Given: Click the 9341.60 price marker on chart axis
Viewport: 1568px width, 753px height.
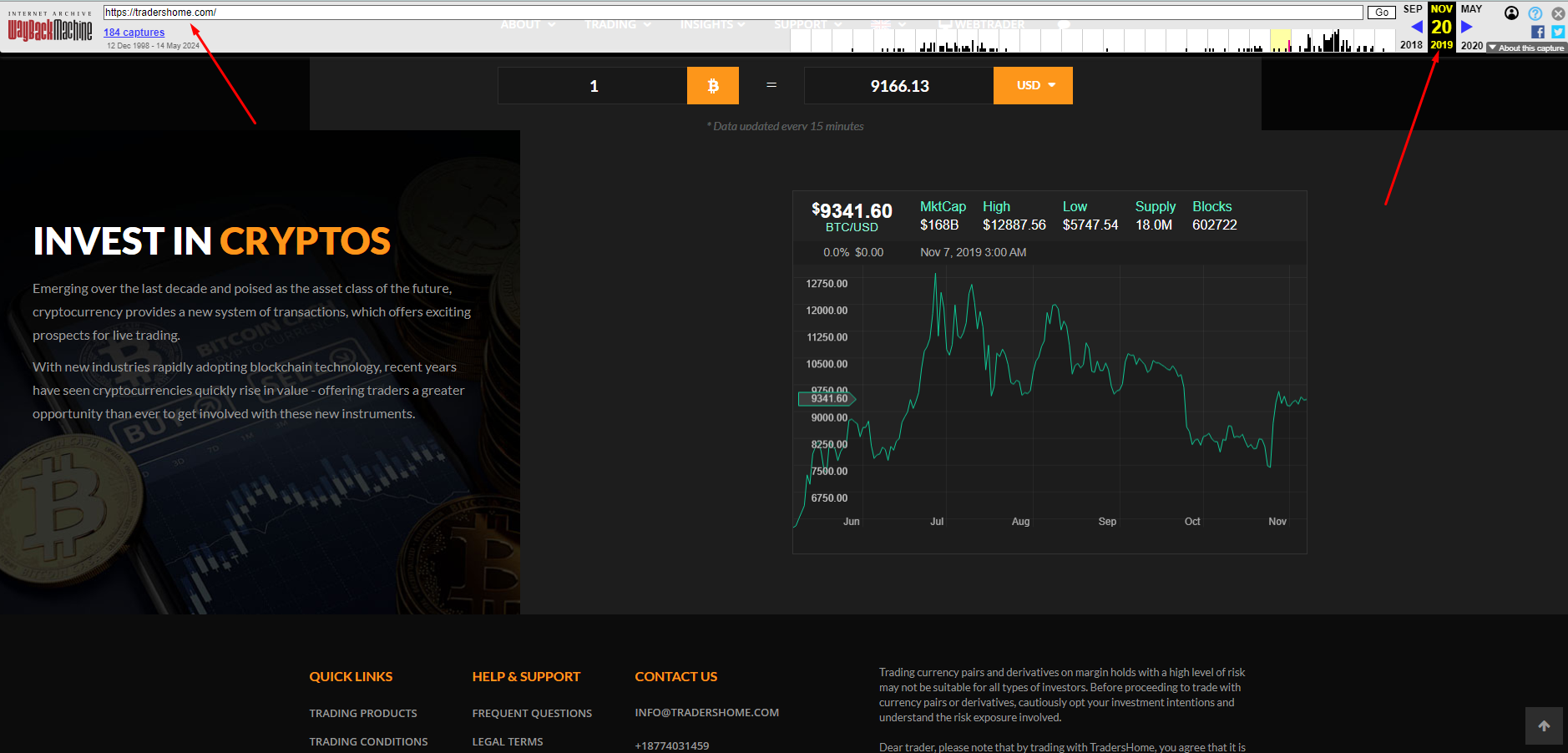Looking at the screenshot, I should tap(827, 398).
